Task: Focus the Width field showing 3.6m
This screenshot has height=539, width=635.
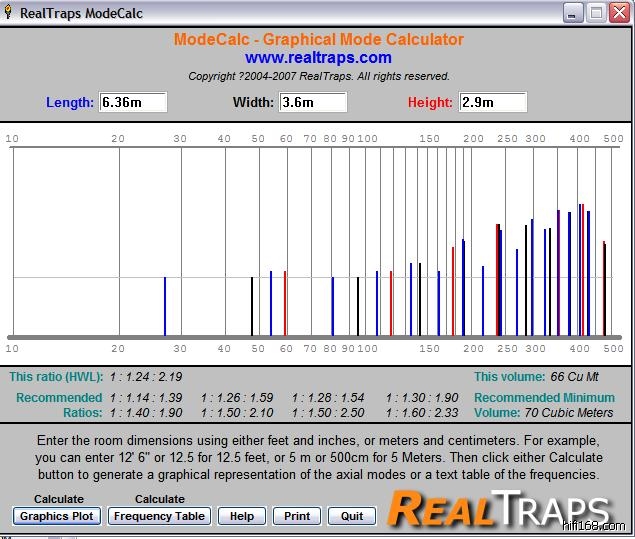Action: pyautogui.click(x=313, y=102)
